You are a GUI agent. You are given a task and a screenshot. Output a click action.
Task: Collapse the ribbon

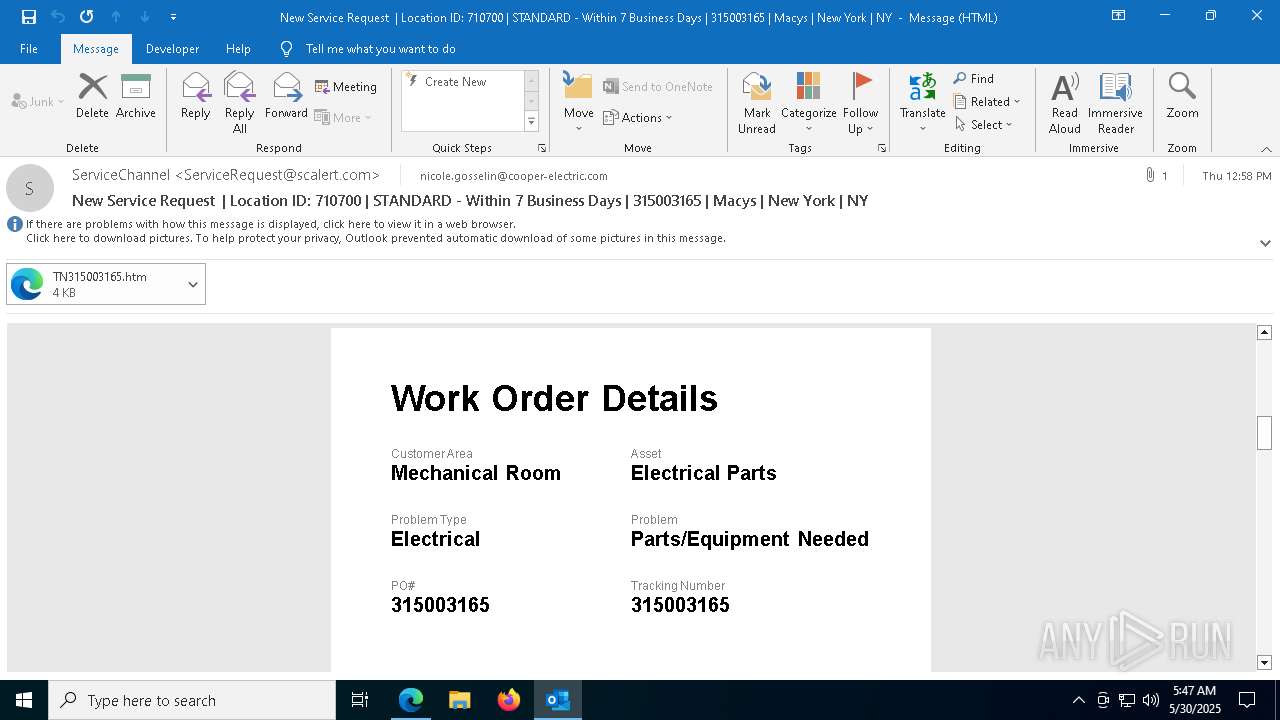point(1266,149)
